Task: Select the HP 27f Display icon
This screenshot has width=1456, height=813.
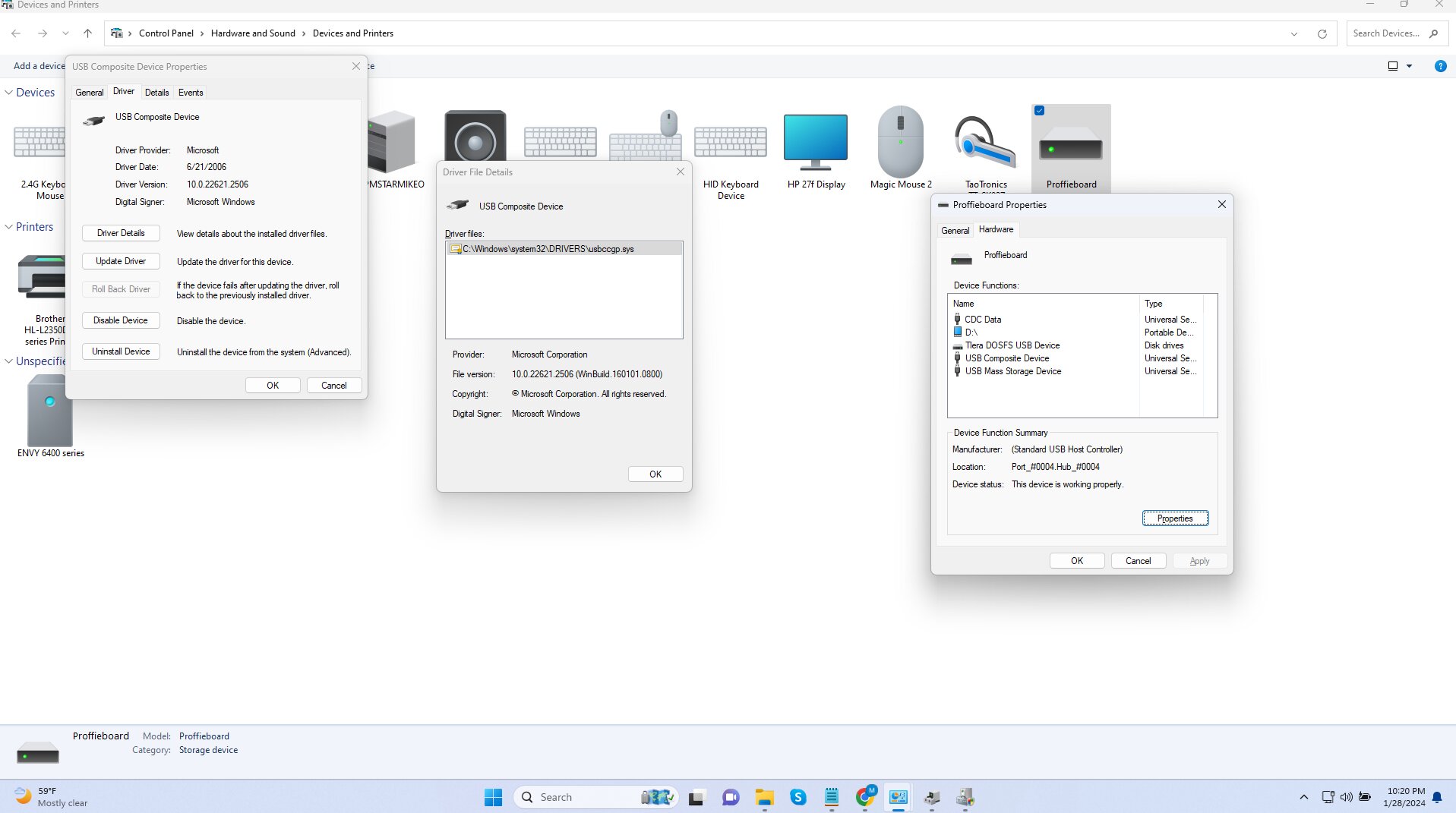Action: tap(816, 142)
